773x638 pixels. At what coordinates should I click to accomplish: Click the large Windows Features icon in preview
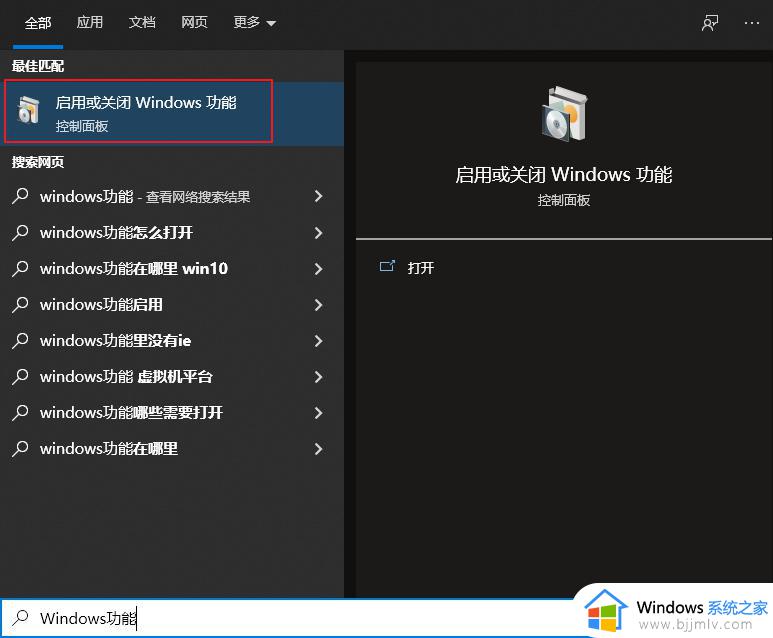tap(564, 114)
